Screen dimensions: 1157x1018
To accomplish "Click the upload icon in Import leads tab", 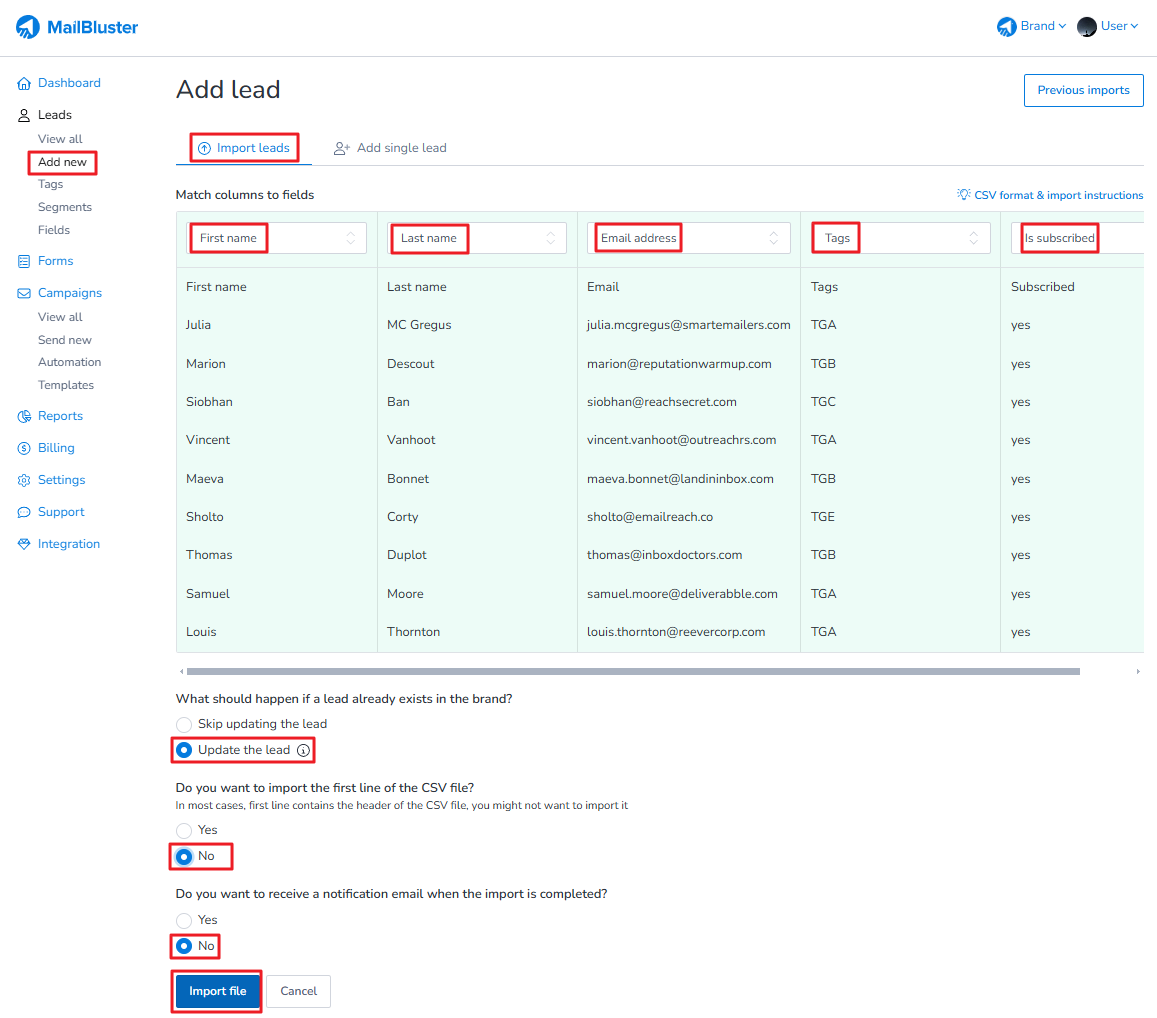I will point(204,148).
